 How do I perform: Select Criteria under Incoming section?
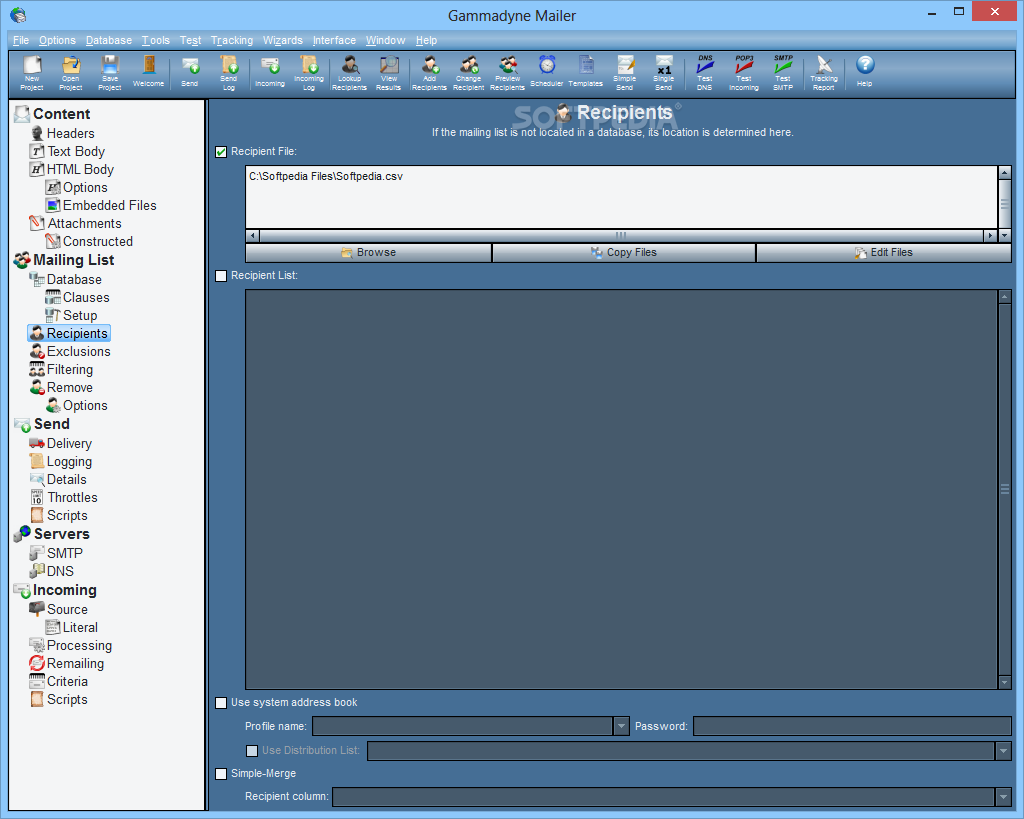pos(67,682)
